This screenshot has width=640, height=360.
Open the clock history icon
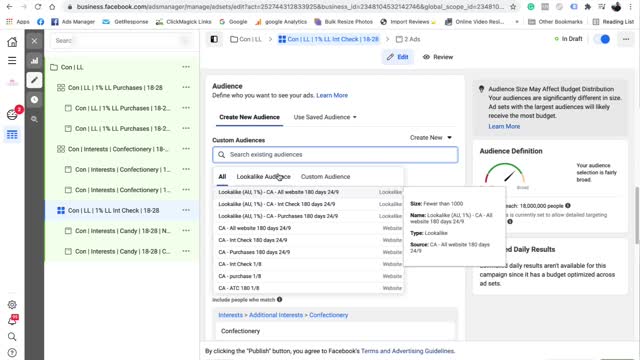tap(34, 100)
